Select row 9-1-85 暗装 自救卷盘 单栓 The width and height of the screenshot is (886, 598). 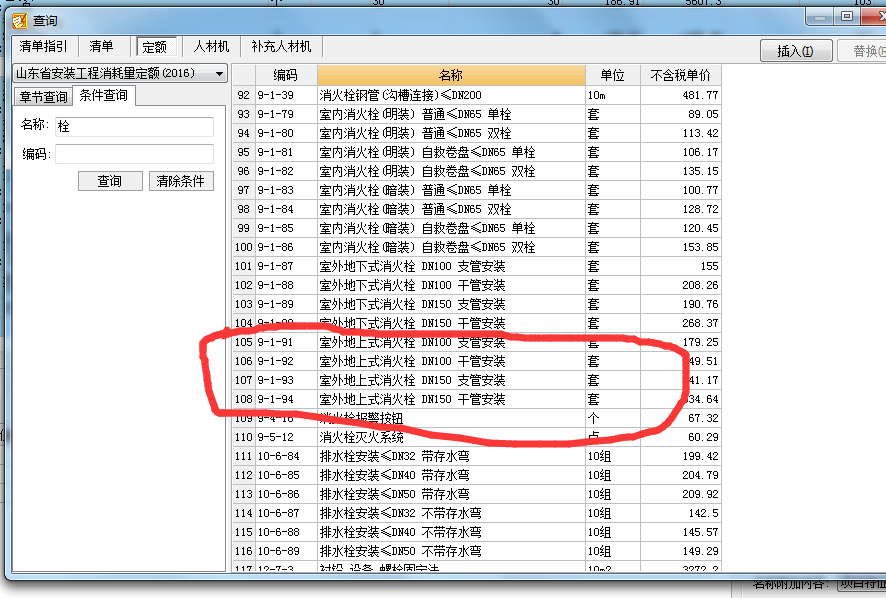point(477,228)
